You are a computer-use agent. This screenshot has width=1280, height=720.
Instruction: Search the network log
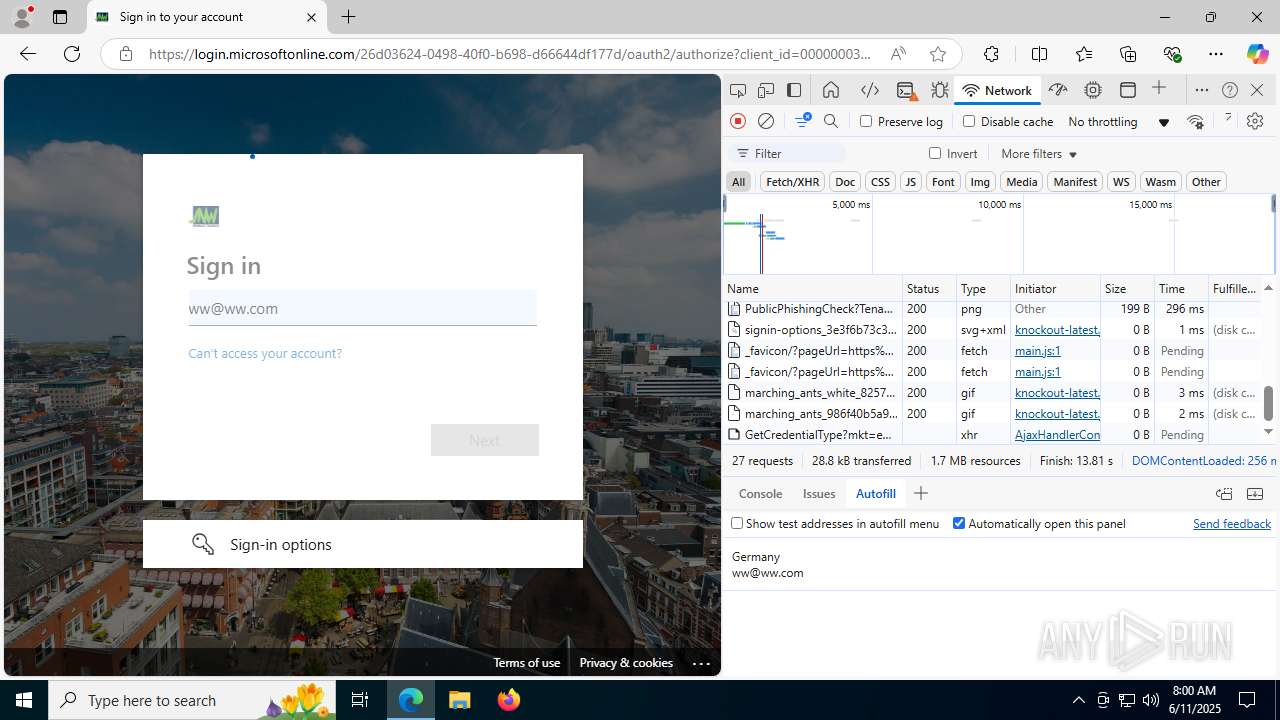pyautogui.click(x=831, y=121)
